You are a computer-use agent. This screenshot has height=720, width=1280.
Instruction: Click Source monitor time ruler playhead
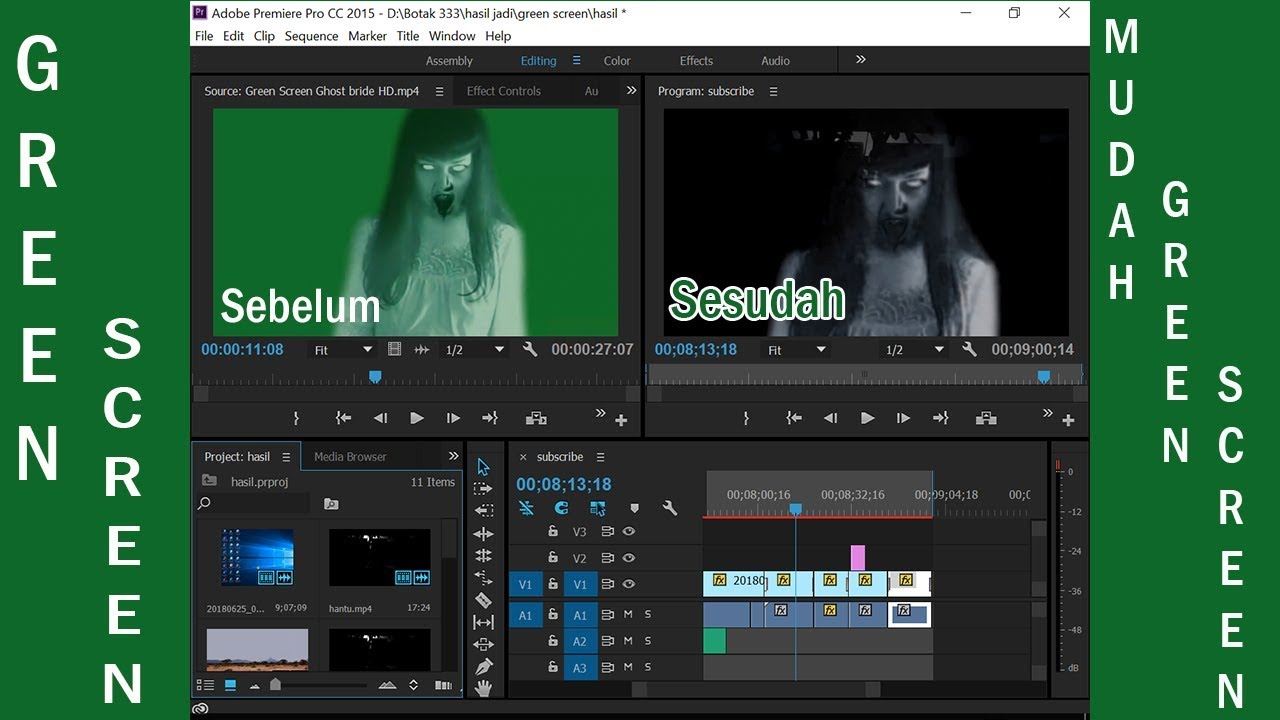375,377
